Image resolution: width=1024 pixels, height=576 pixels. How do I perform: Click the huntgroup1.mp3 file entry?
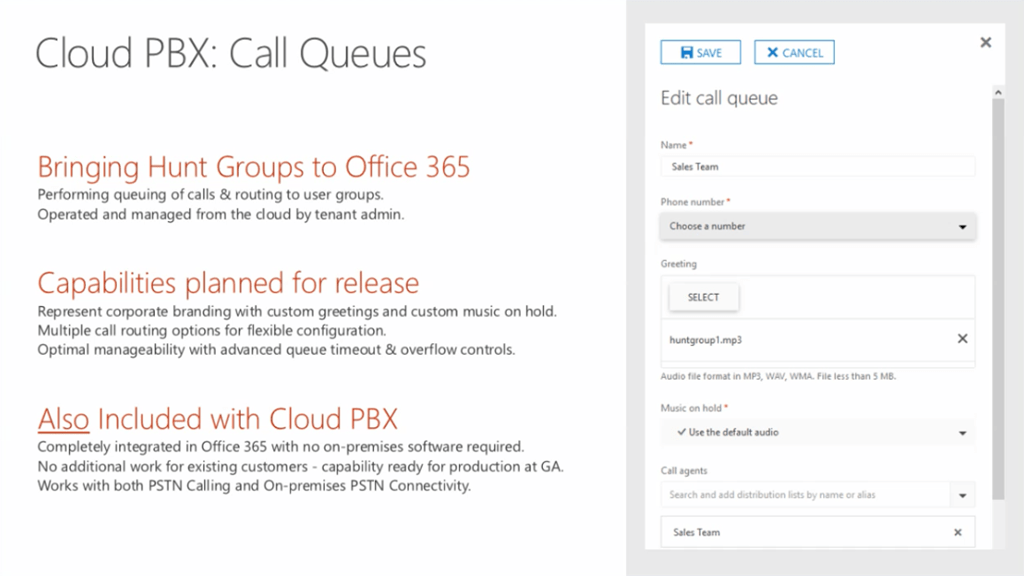click(x=706, y=340)
